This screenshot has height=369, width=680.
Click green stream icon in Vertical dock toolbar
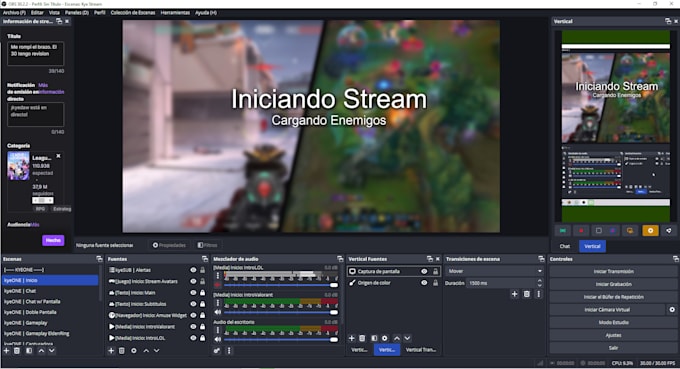[563, 231]
